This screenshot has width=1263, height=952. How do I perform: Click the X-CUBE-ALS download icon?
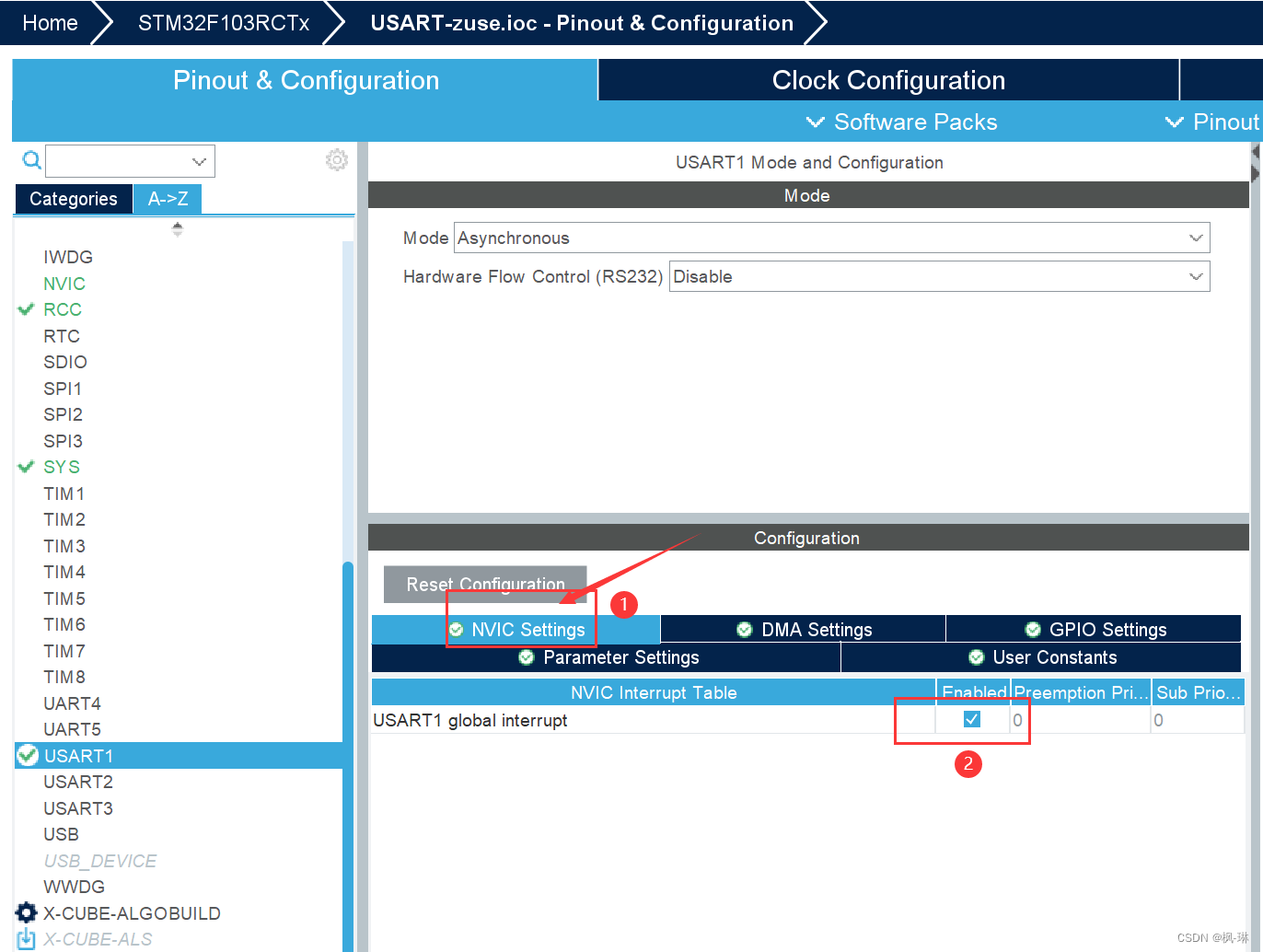27,939
